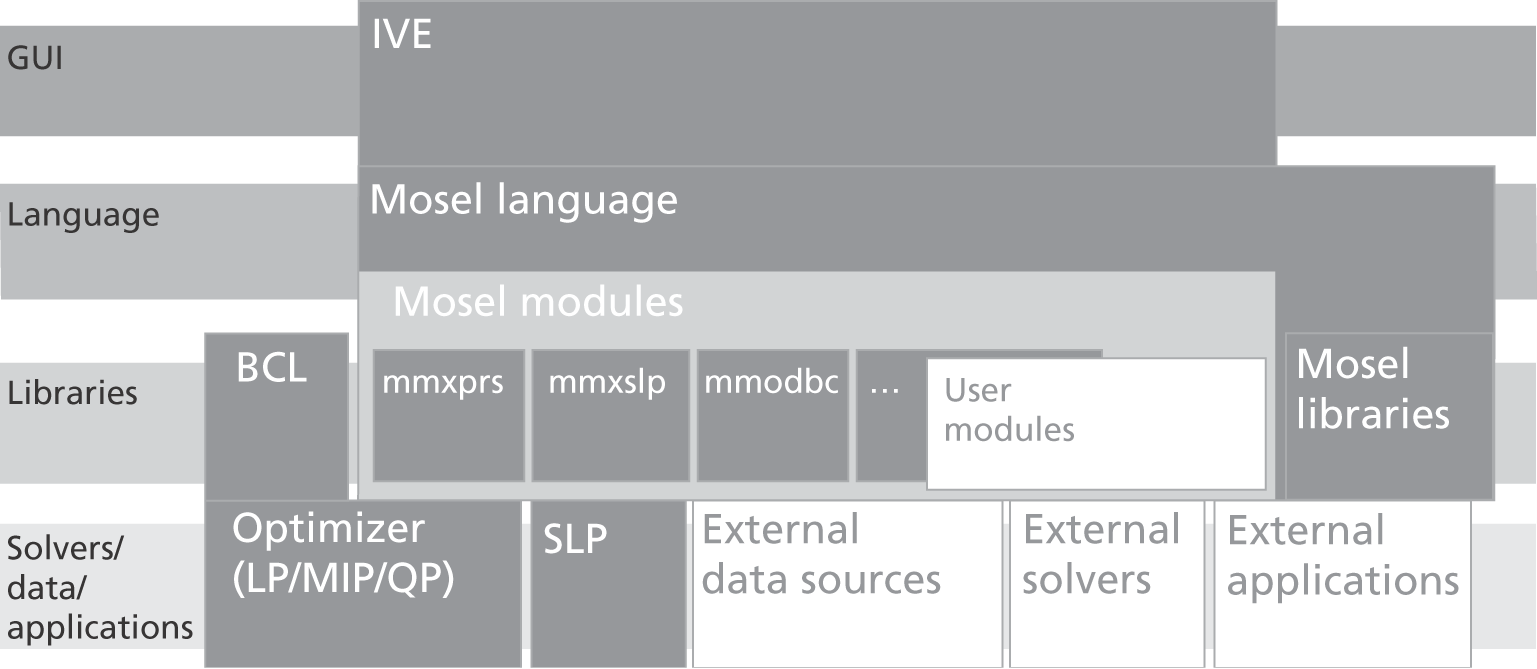Open the User modules box

click(x=1095, y=424)
